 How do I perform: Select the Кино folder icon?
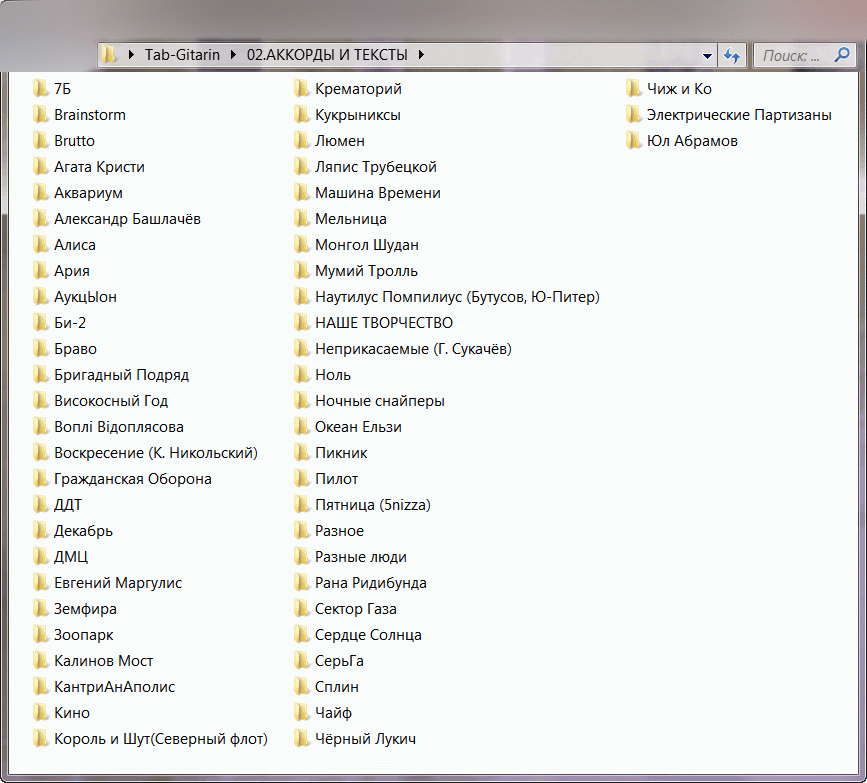(x=41, y=713)
